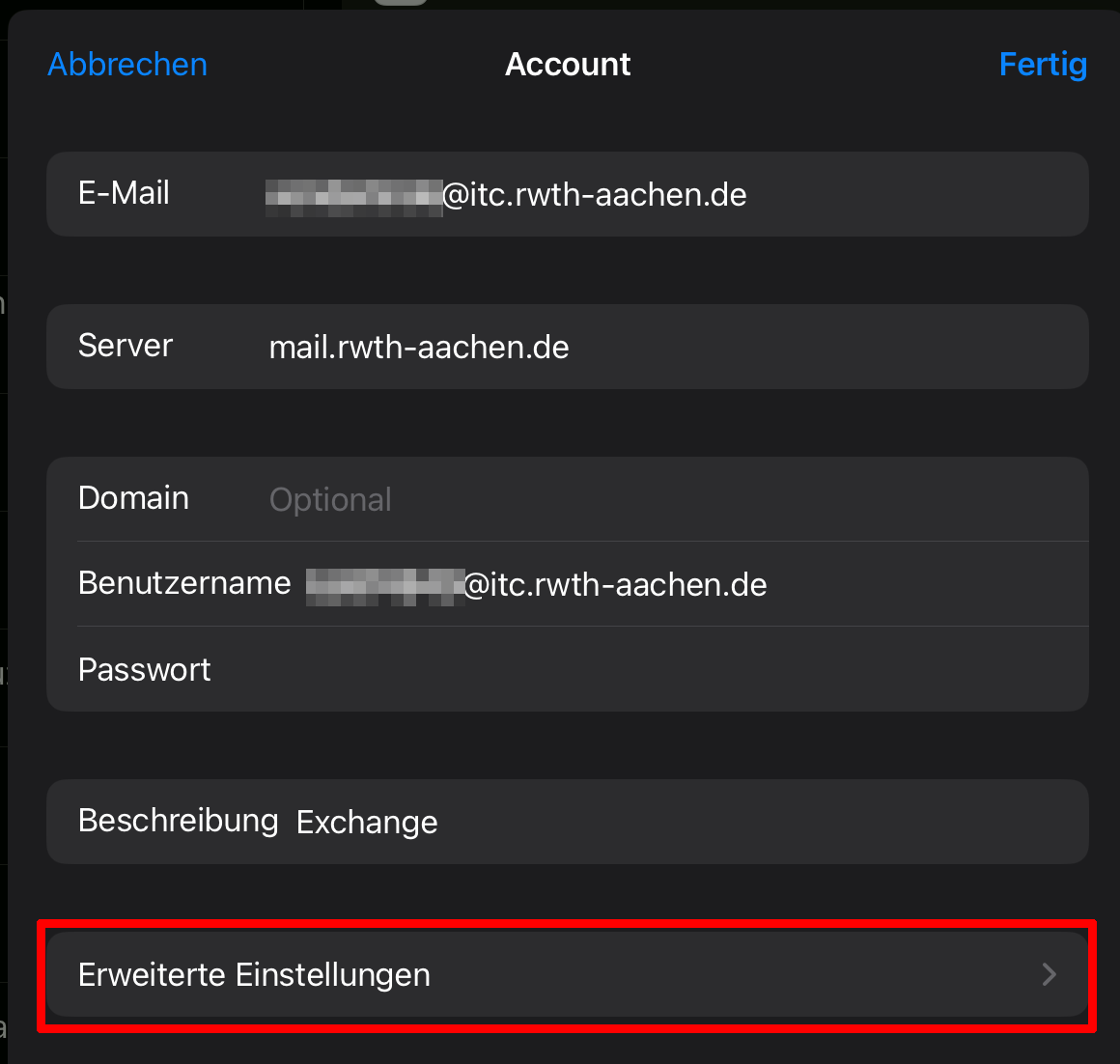Tap Abbrechen to cancel editing
Viewport: 1120px width, 1064px height.
pyautogui.click(x=126, y=64)
